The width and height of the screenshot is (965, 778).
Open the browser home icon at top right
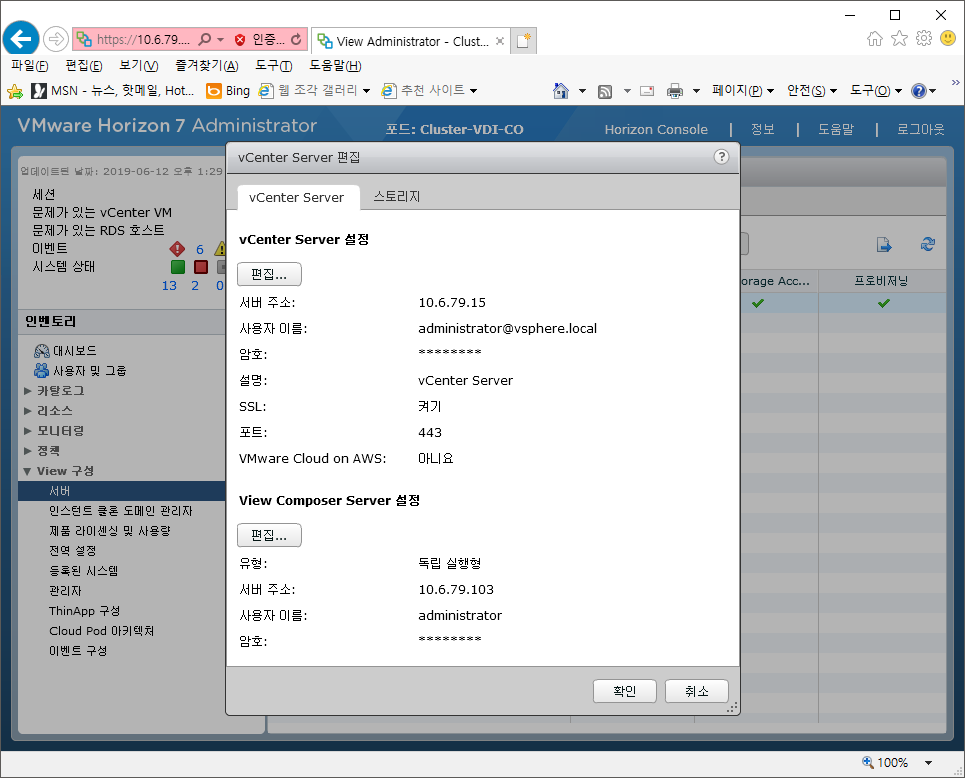pos(875,39)
